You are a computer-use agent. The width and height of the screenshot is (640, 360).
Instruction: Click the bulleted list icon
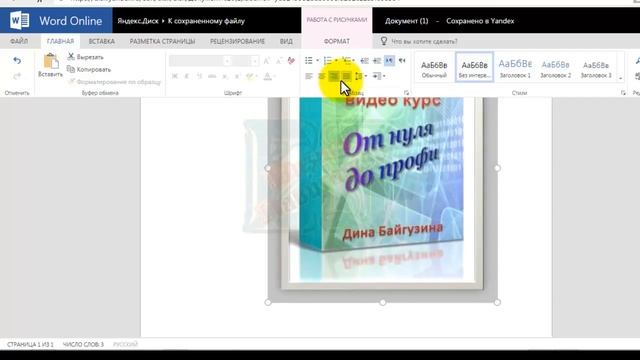(309, 60)
